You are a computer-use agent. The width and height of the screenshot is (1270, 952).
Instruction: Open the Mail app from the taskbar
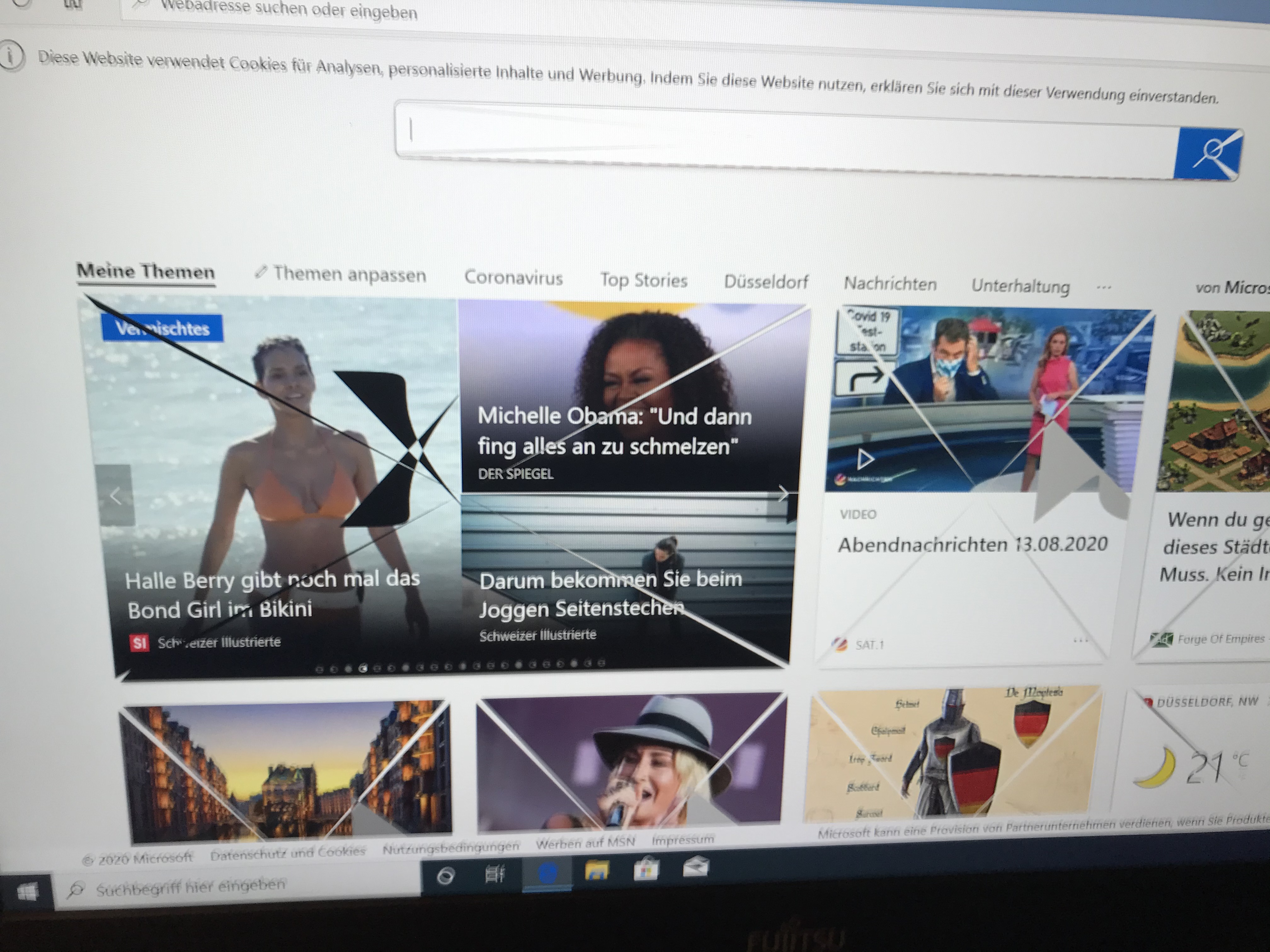[x=695, y=868]
